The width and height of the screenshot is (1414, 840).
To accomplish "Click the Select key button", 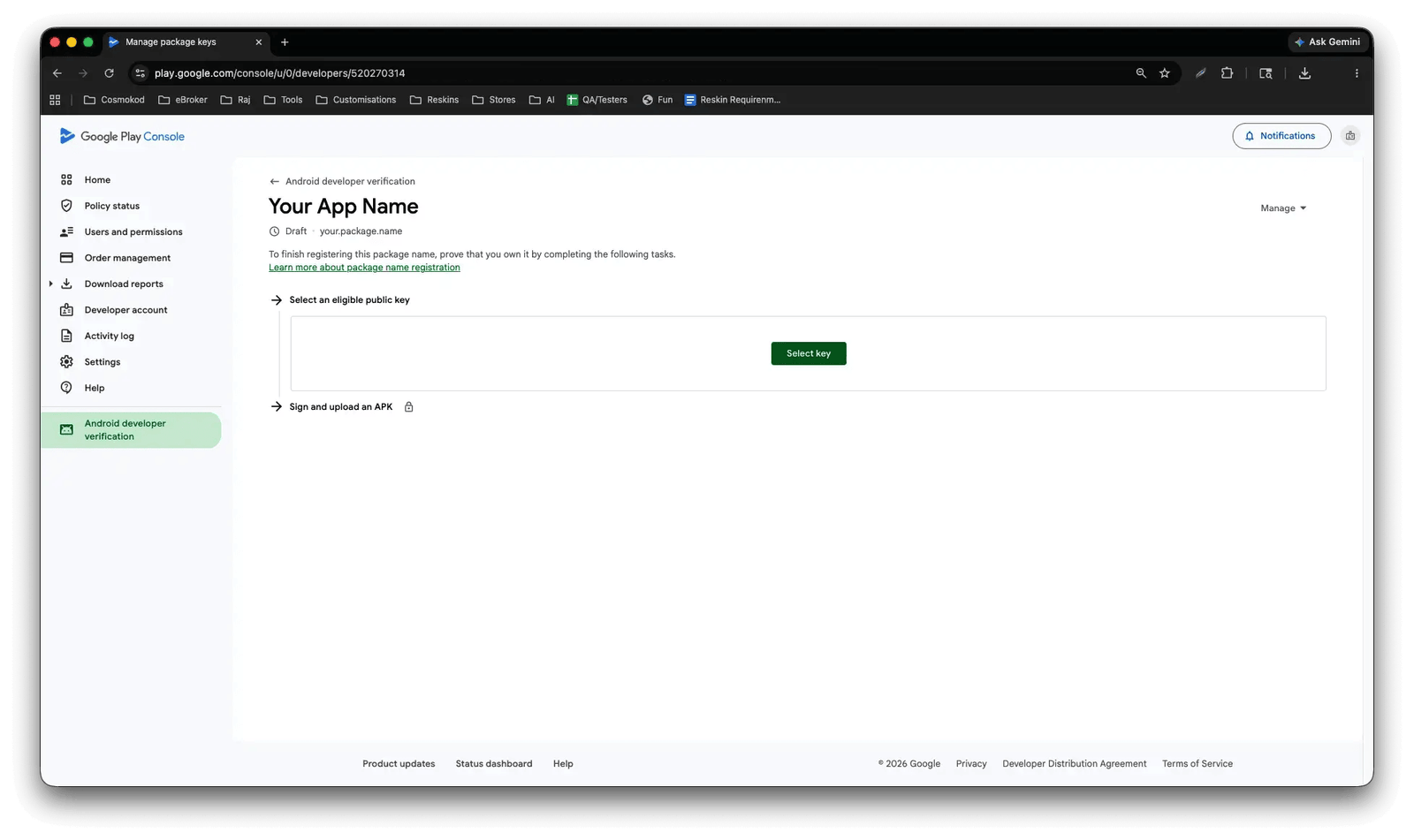I will 809,353.
